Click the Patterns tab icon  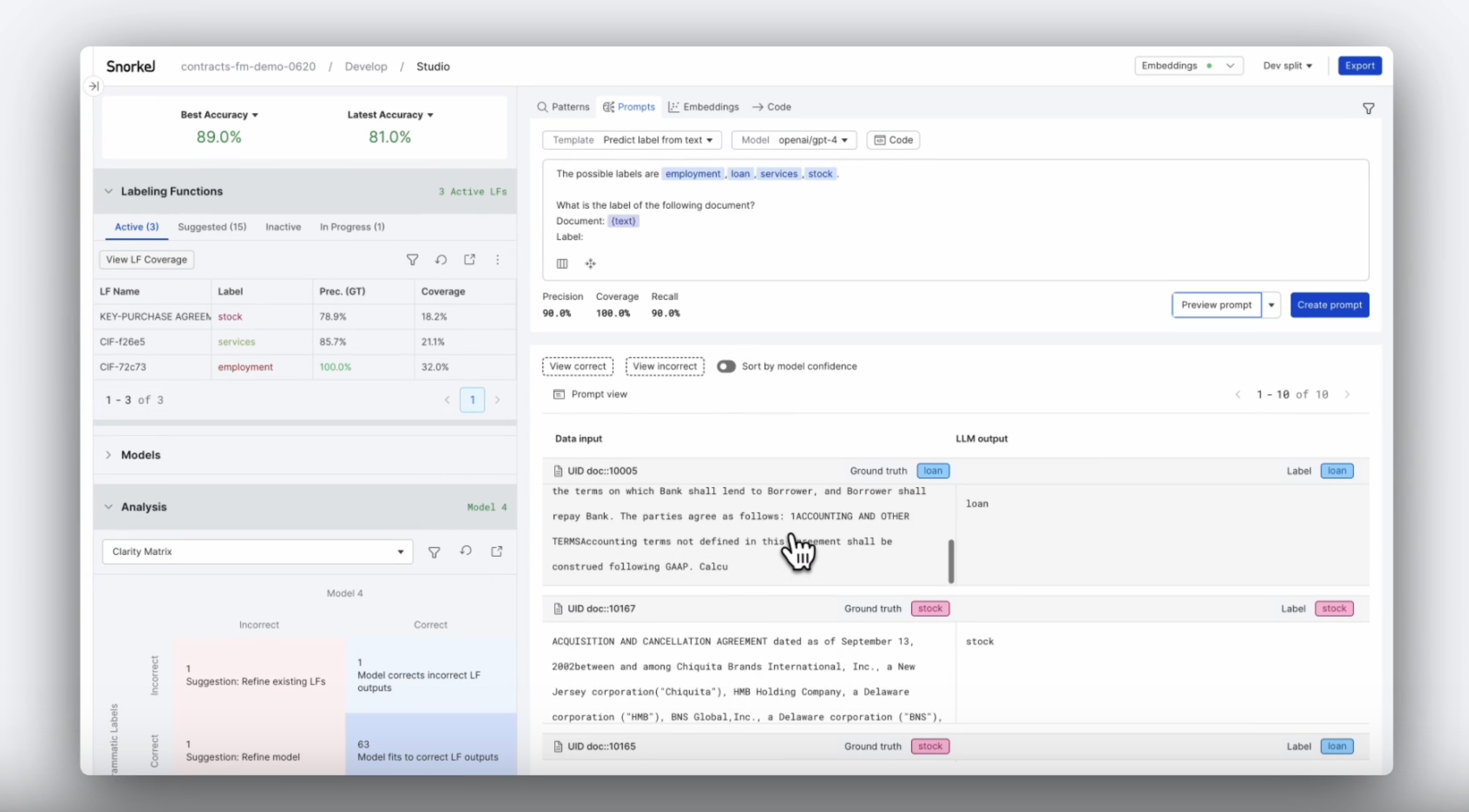pos(542,106)
